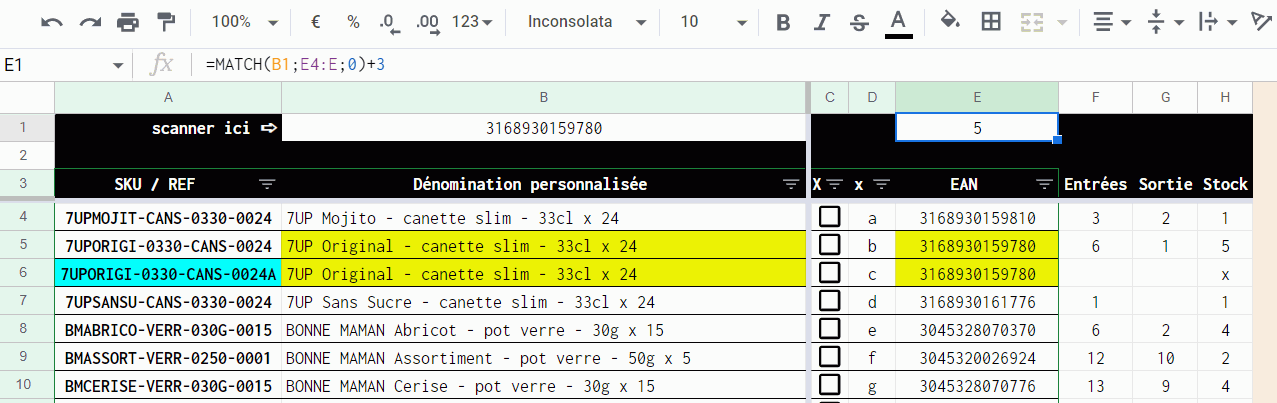Screen dimensions: 1277x403
Task: Toggle Italic text formatting
Action: tap(821, 22)
